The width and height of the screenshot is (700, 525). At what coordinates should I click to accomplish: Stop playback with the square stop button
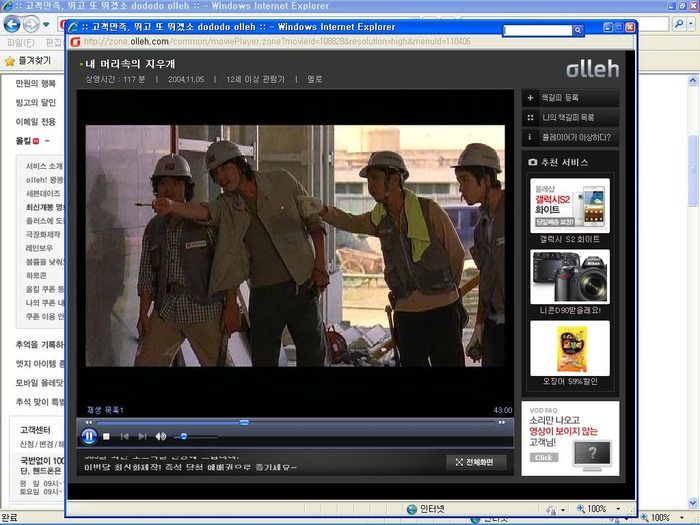[x=106, y=437]
